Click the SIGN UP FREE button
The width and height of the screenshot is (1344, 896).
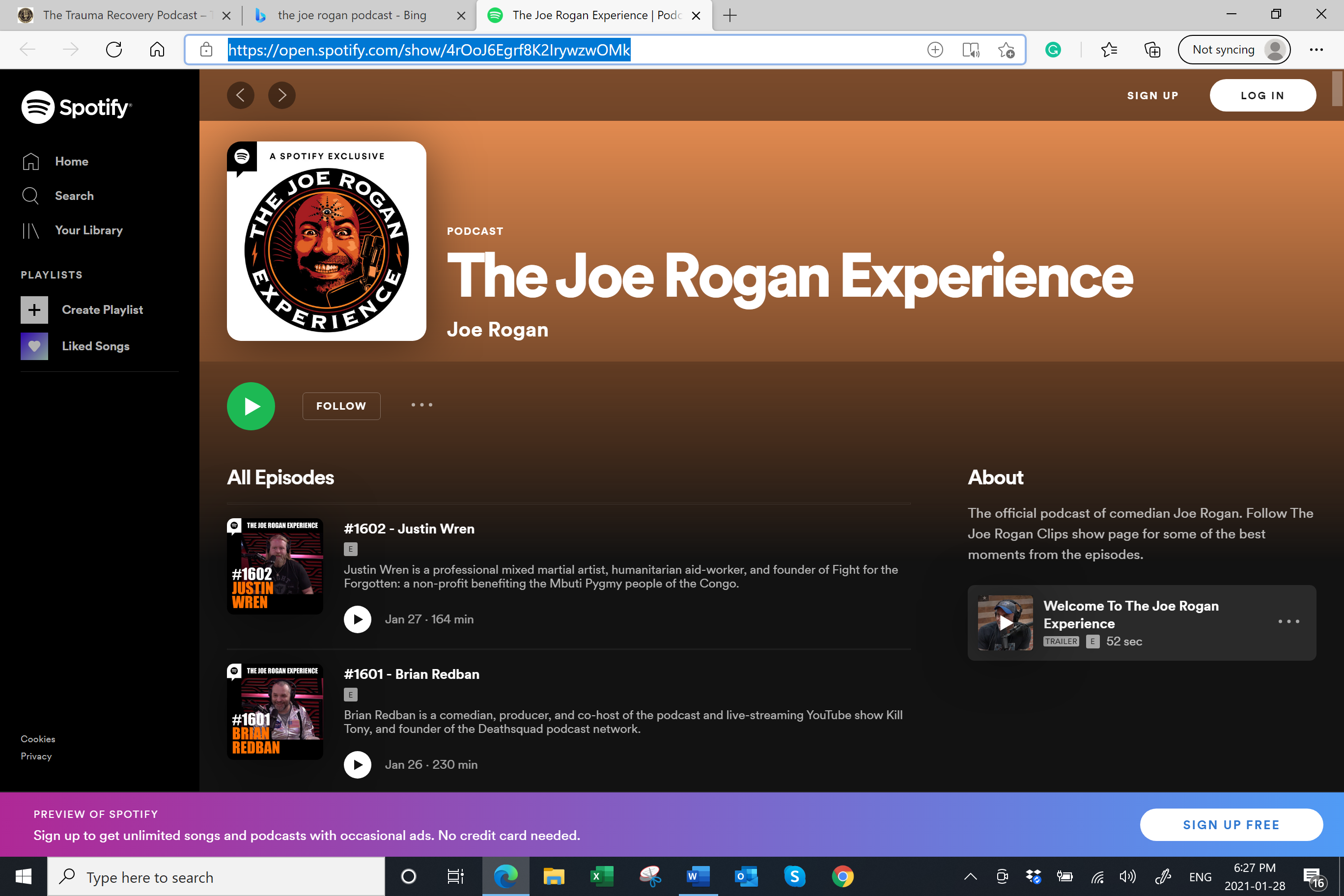(x=1231, y=825)
